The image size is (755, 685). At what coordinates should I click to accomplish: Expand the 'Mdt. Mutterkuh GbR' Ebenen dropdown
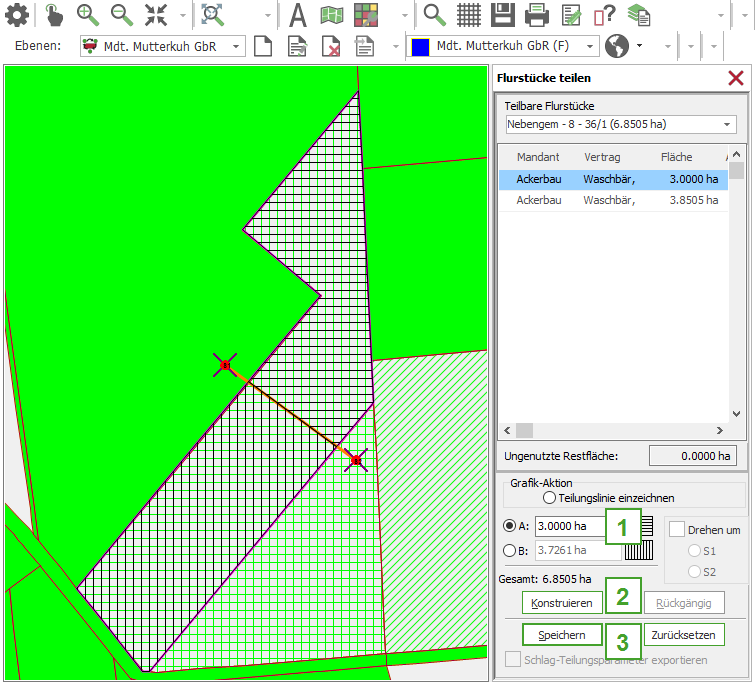(x=235, y=46)
